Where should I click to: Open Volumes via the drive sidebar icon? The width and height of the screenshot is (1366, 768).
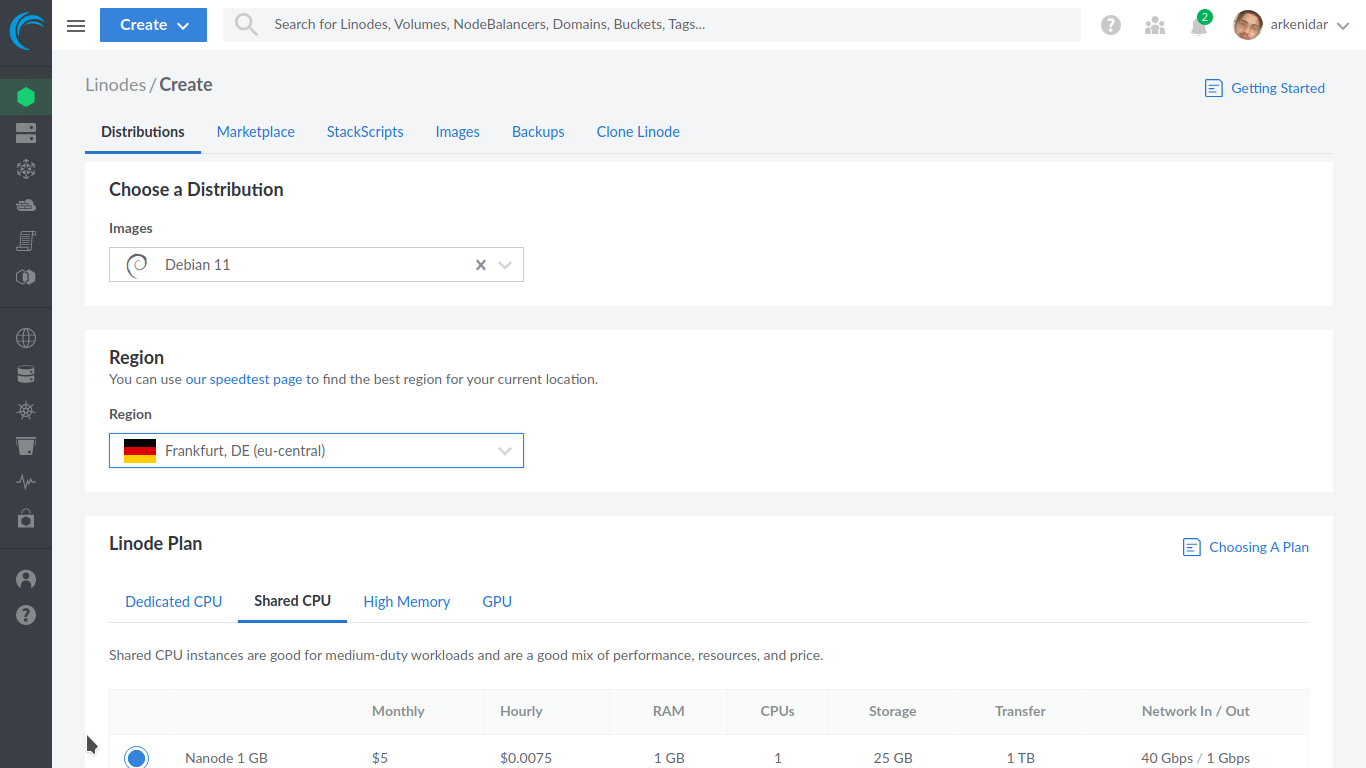click(26, 133)
